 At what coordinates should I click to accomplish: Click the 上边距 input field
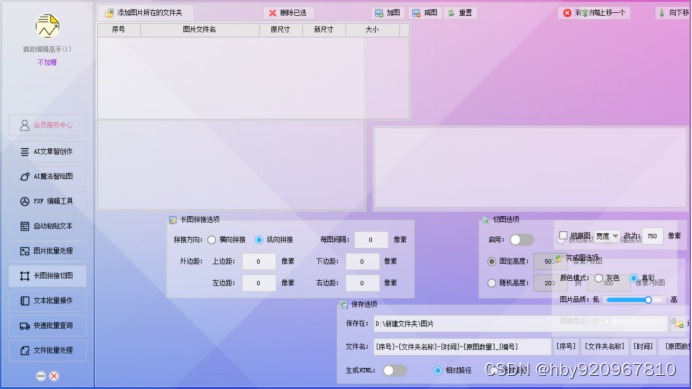click(259, 261)
